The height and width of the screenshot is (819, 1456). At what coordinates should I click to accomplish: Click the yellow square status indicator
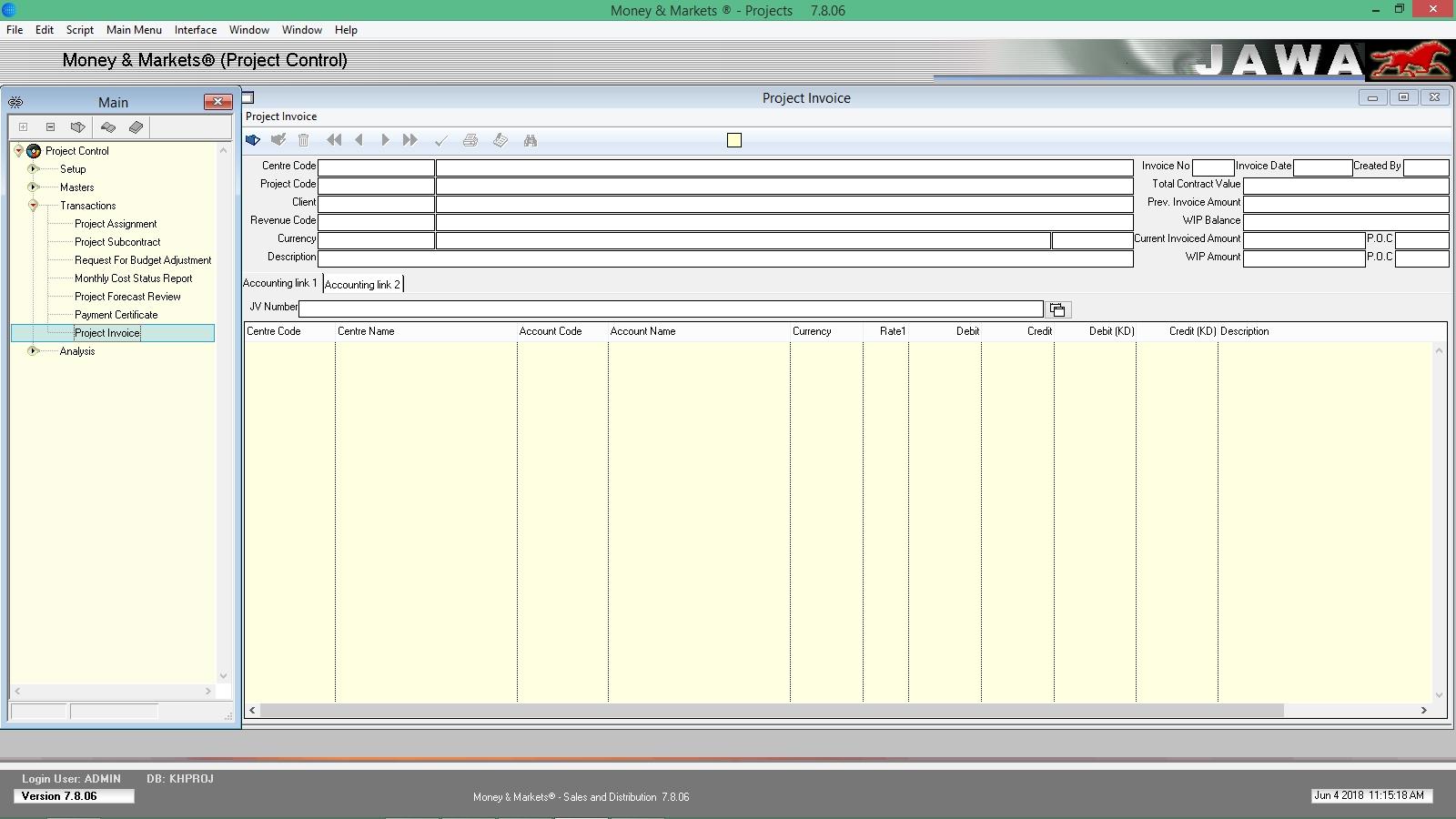point(734,140)
